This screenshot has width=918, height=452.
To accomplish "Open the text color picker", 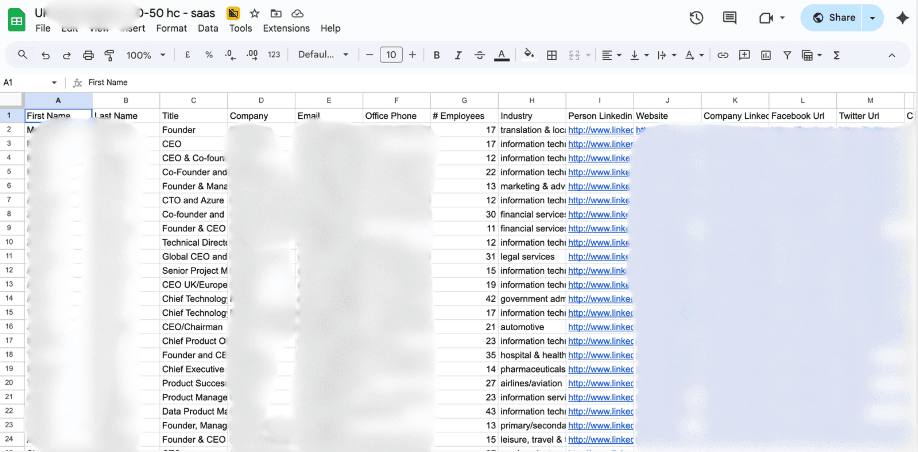I will tap(501, 55).
